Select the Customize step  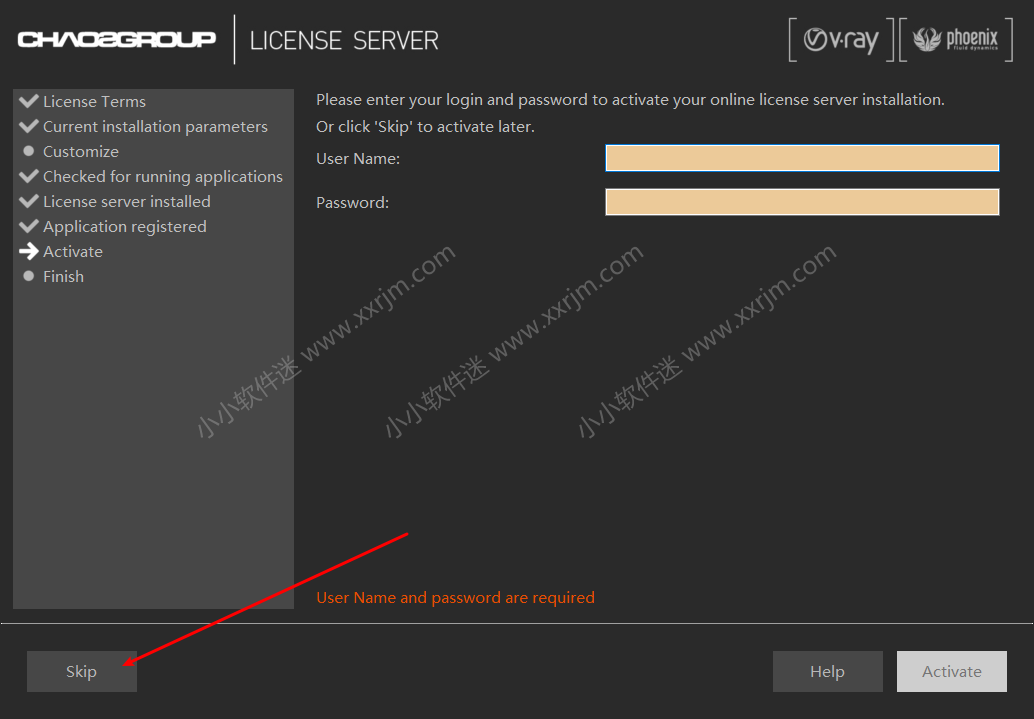coord(80,152)
